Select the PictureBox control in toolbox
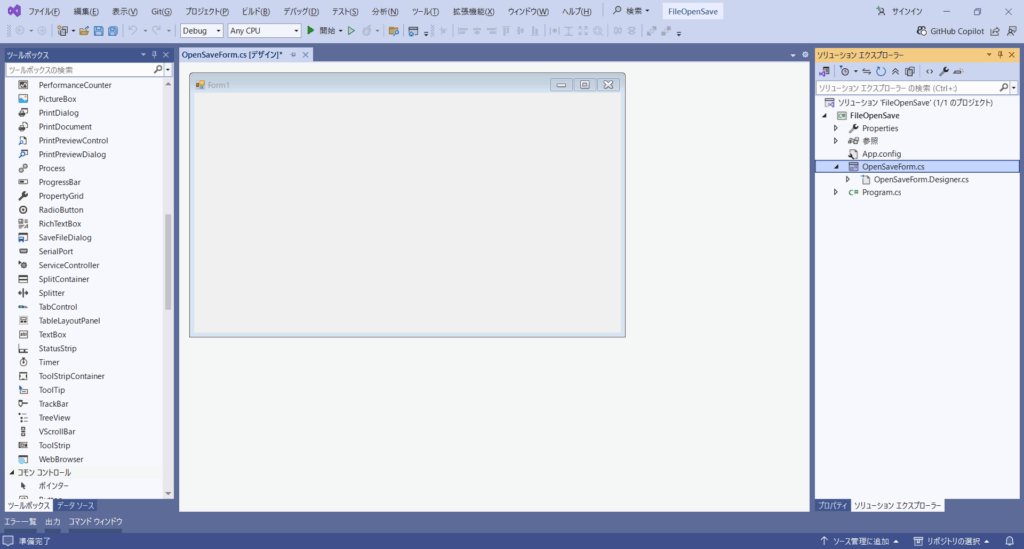The image size is (1024, 549). (x=57, y=99)
